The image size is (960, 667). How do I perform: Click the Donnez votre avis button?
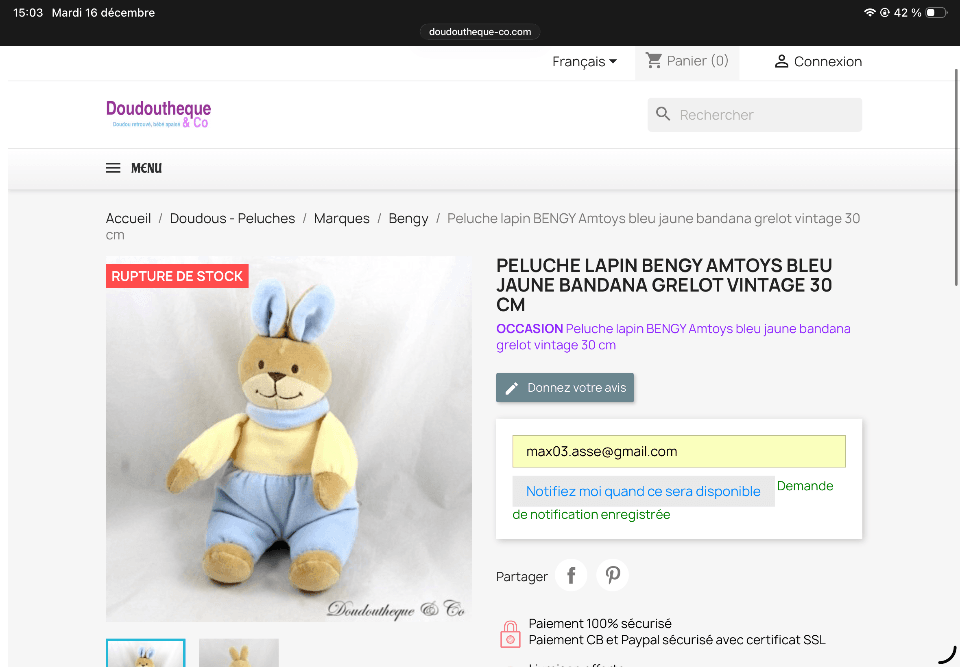point(564,388)
